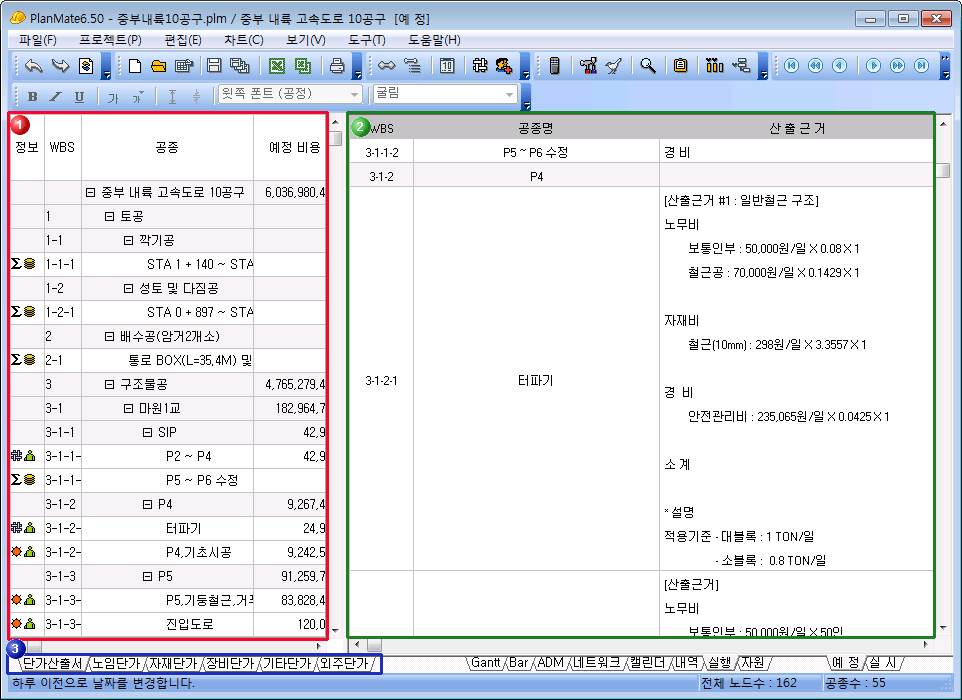
Task: Click the magnifier search icon
Action: click(648, 66)
